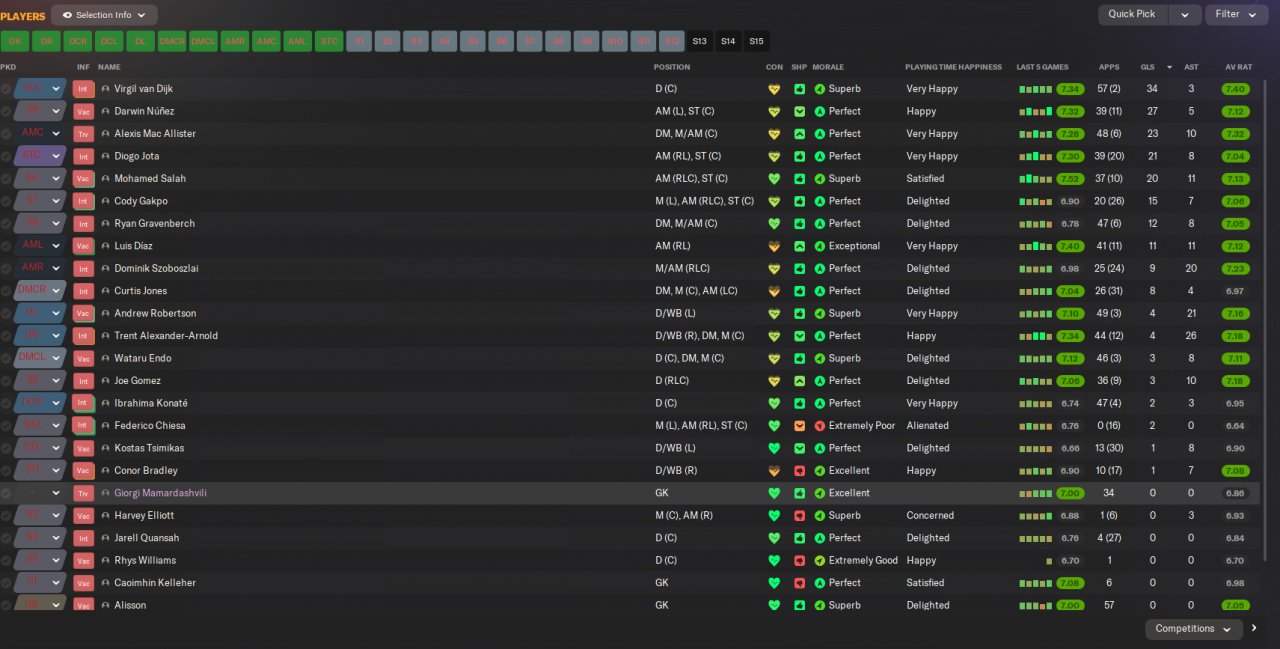Click the player profile icon beside Cody Gakpo

pos(105,201)
